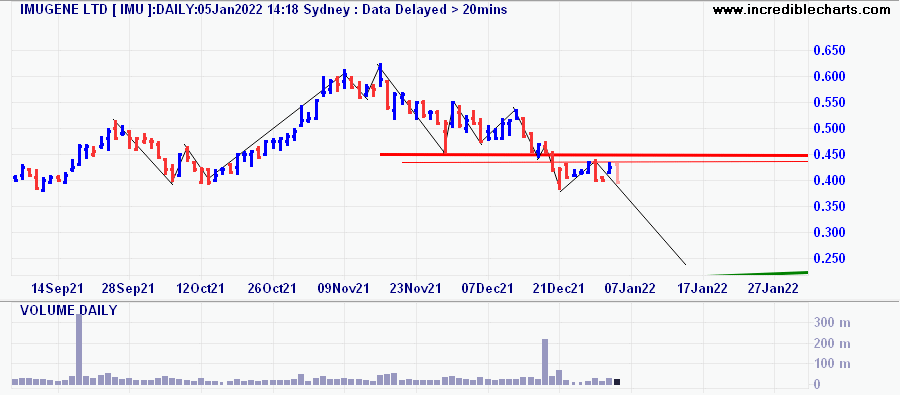The image size is (900, 395).
Task: Click the 26Oct21 date label
Action: 273,288
